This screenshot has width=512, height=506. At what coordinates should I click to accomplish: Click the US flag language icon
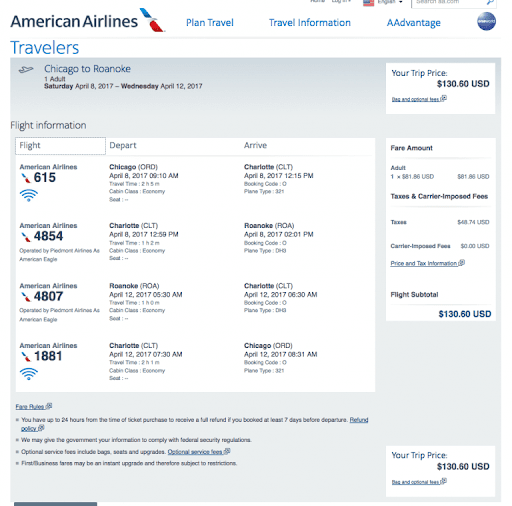368,3
